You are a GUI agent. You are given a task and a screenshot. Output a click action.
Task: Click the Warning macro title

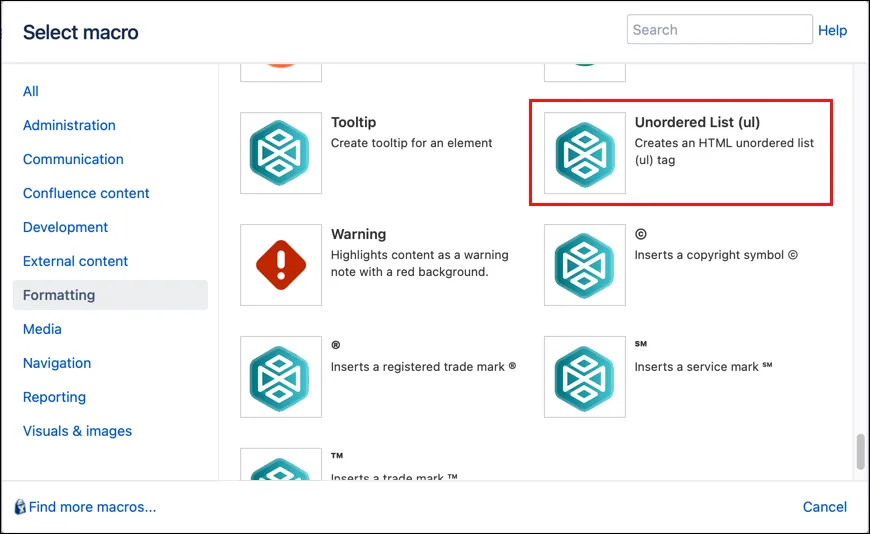(358, 234)
